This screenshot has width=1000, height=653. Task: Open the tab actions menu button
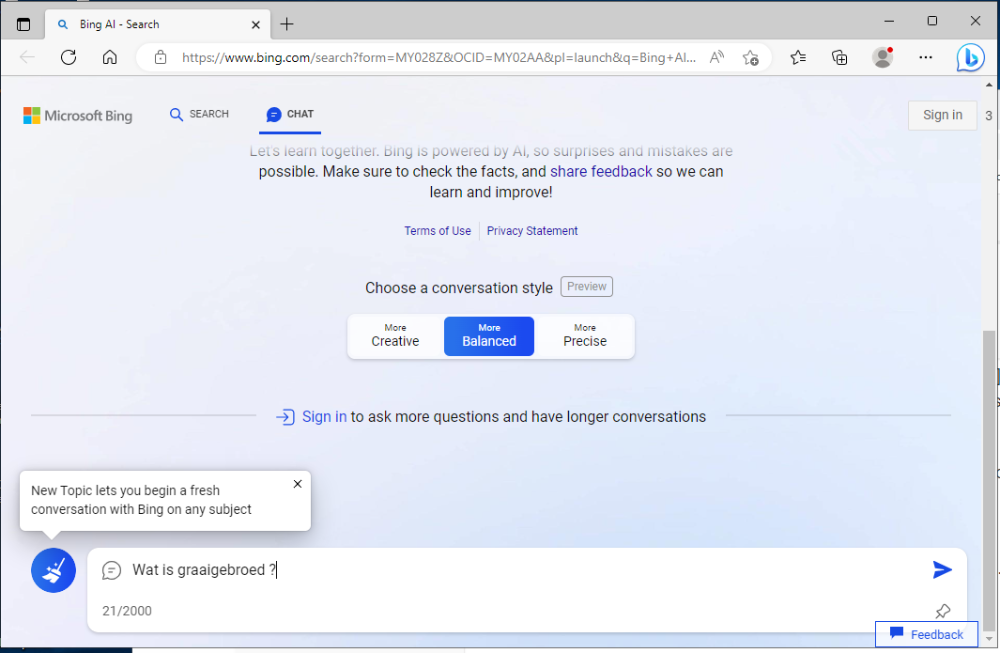click(24, 24)
